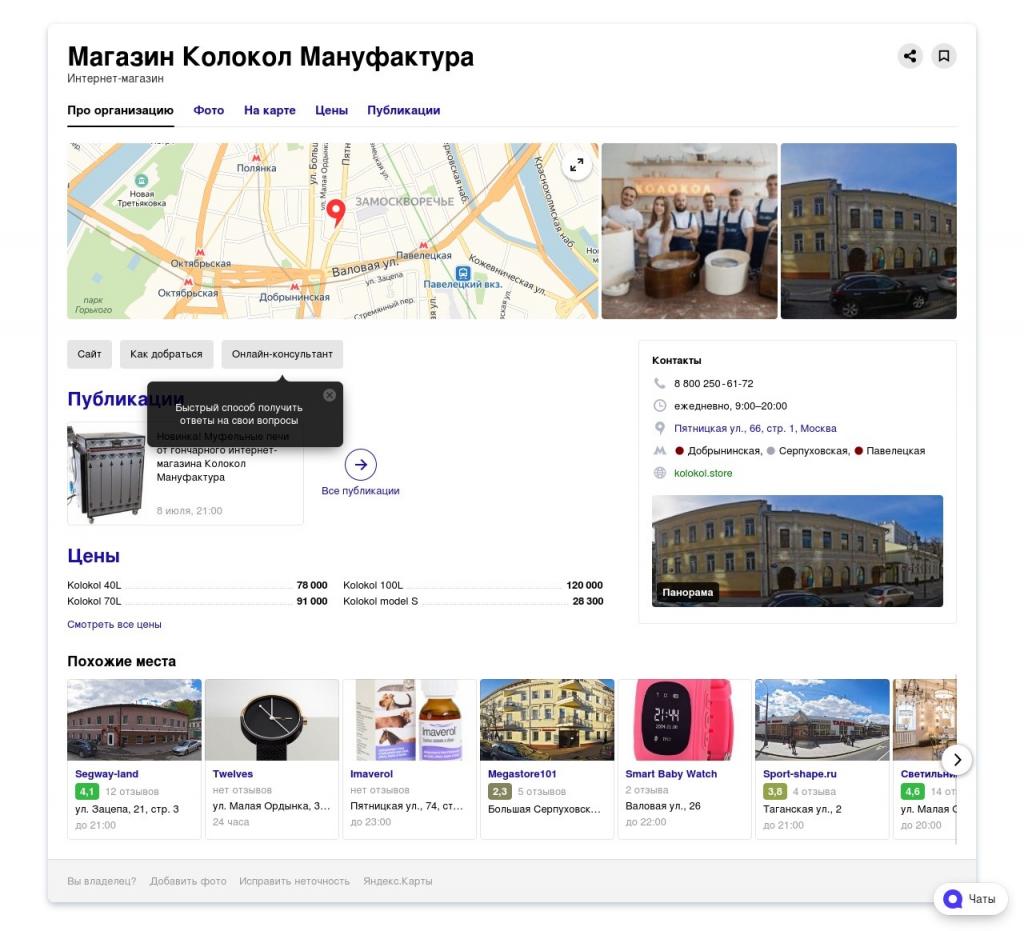This screenshot has height=931, width=1024.
Task: Open the Segway-land place card
Action: coord(135,759)
